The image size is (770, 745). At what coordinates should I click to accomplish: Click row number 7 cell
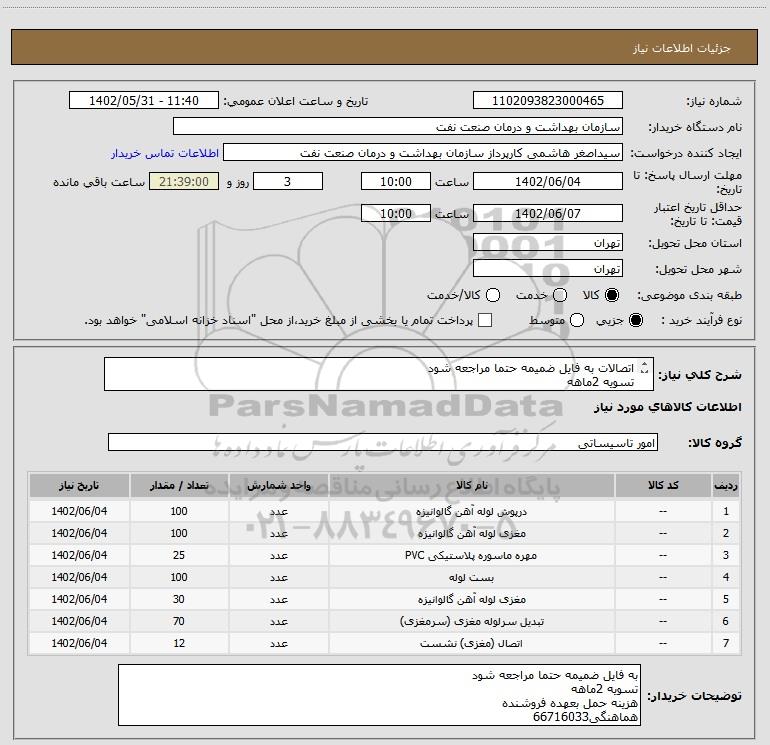pos(726,643)
